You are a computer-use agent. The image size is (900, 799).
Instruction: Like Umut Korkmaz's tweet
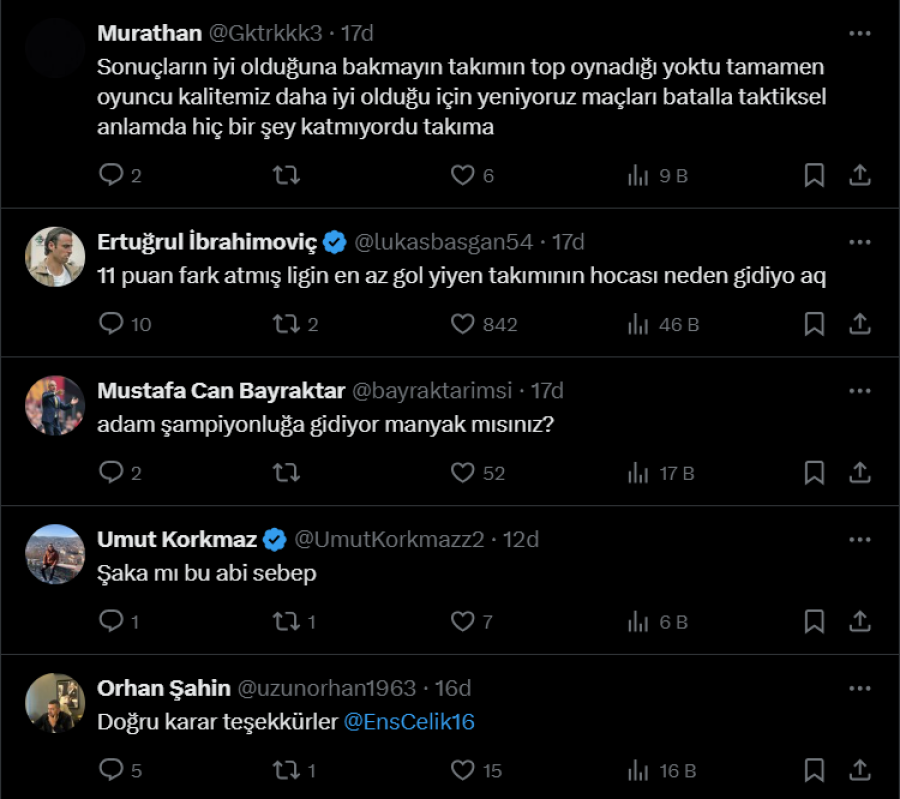coord(462,622)
